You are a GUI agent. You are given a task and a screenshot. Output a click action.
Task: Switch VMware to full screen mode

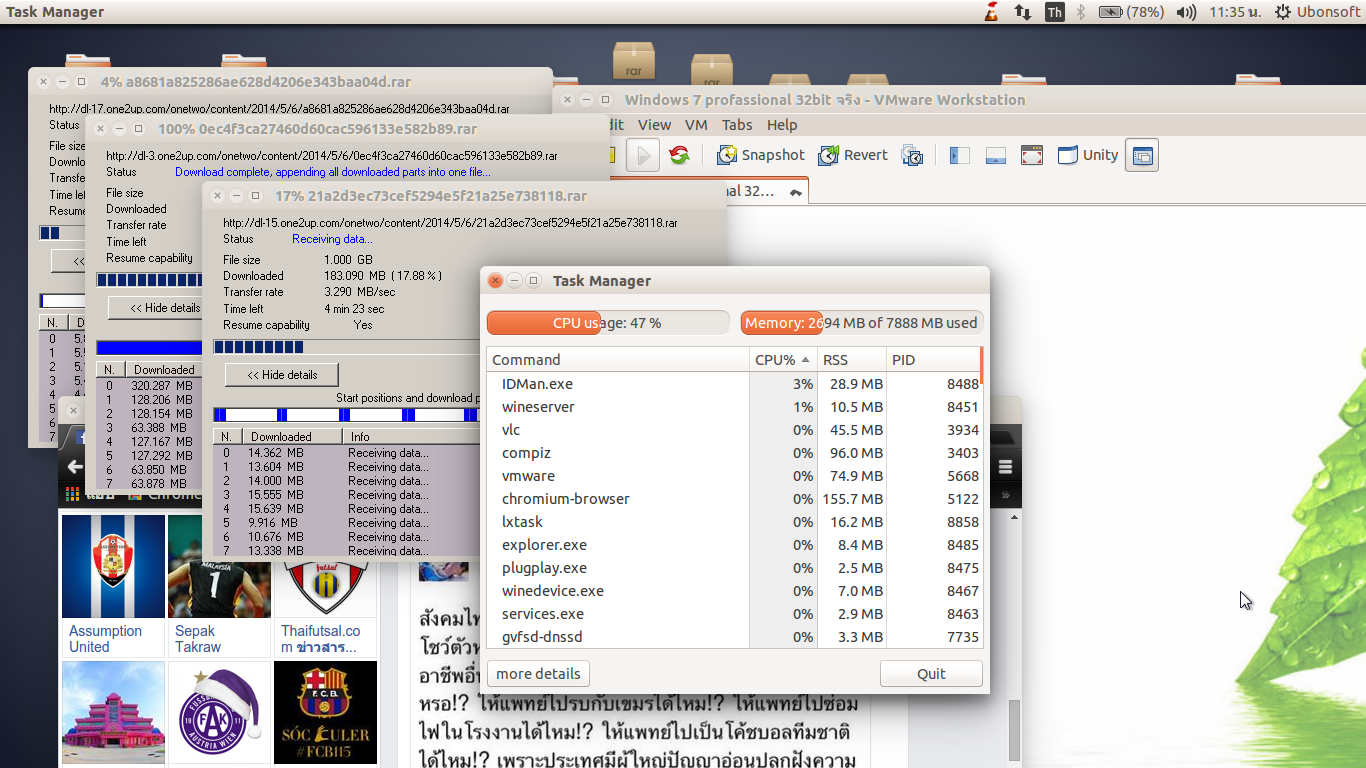pos(1032,155)
